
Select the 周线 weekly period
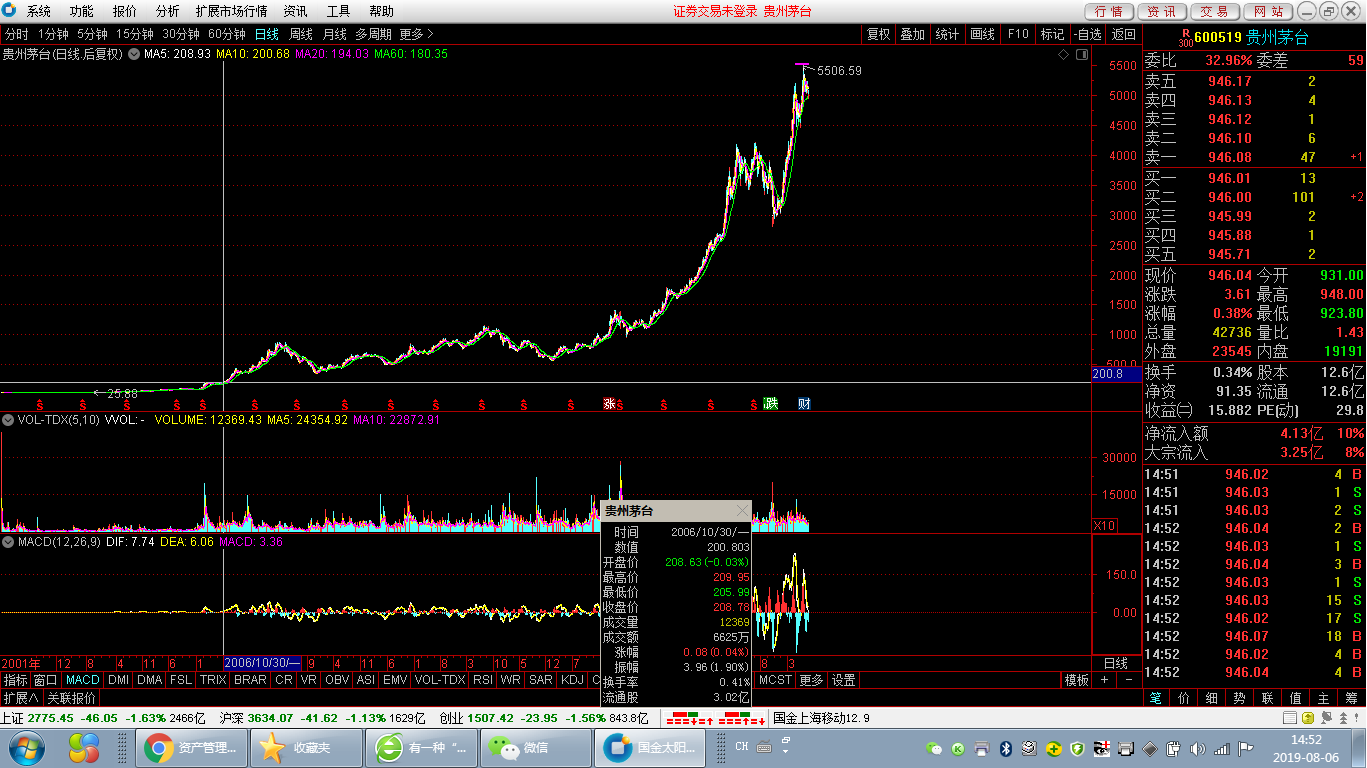(301, 34)
